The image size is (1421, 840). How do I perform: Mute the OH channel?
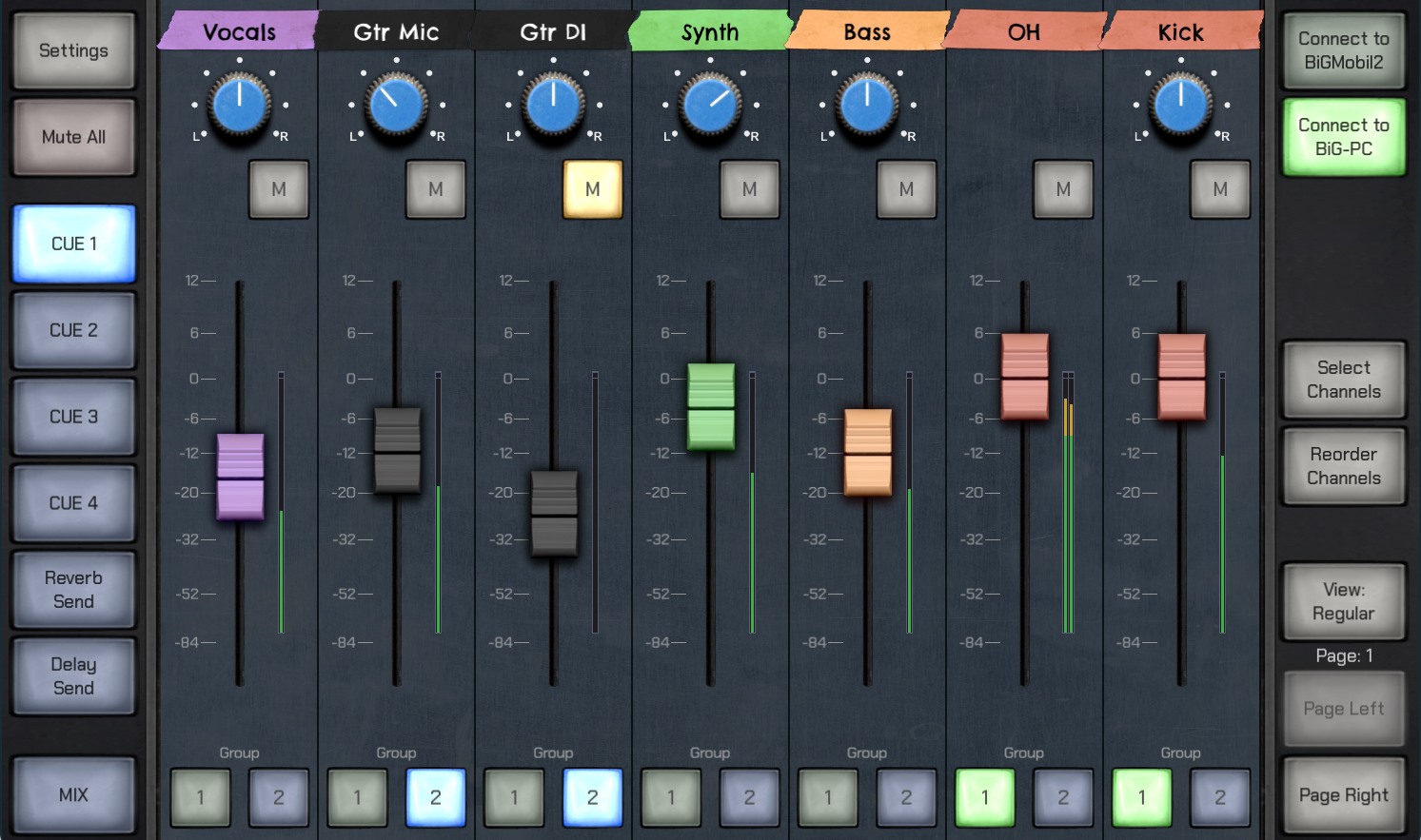1063,189
